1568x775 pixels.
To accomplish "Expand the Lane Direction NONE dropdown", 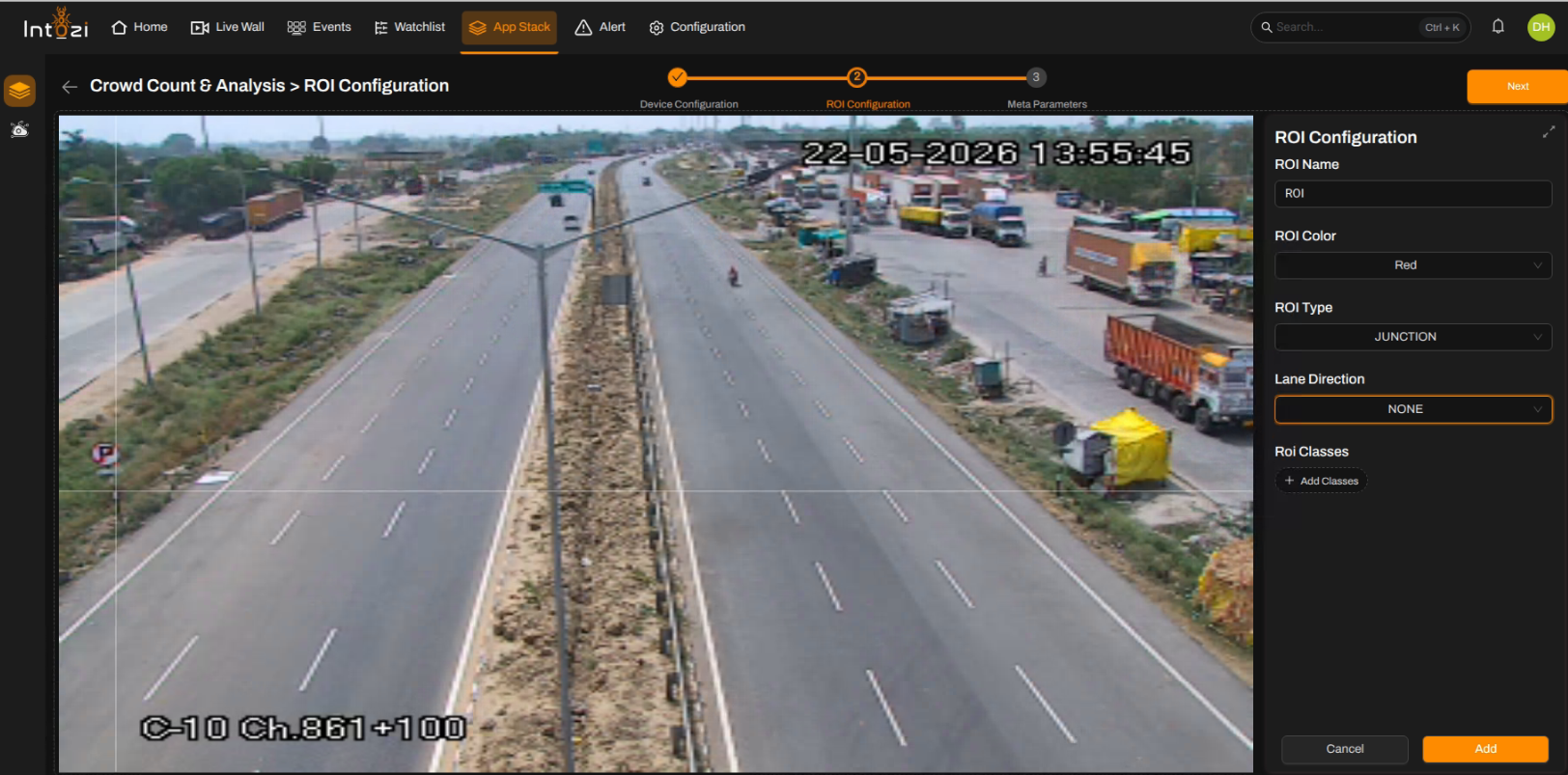I will coord(1413,409).
